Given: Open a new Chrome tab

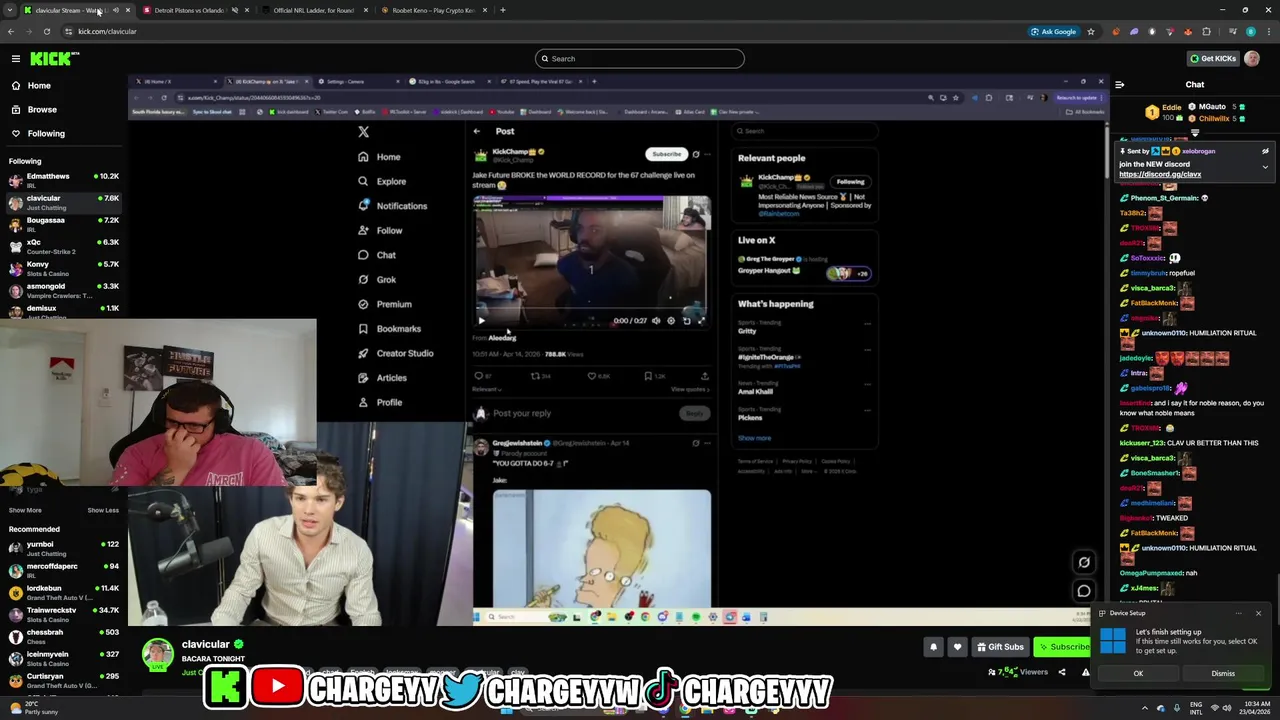Looking at the screenshot, I should 502,10.
